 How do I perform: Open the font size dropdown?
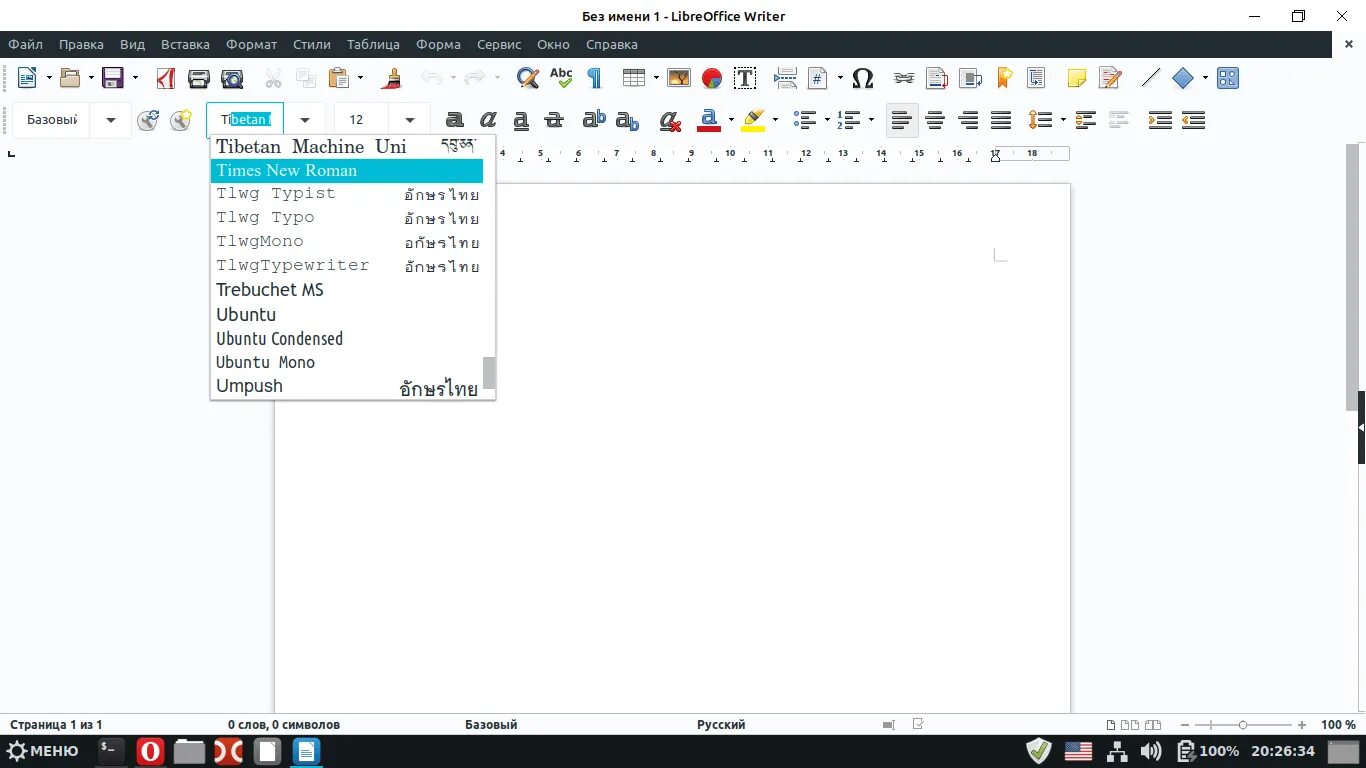tap(410, 121)
